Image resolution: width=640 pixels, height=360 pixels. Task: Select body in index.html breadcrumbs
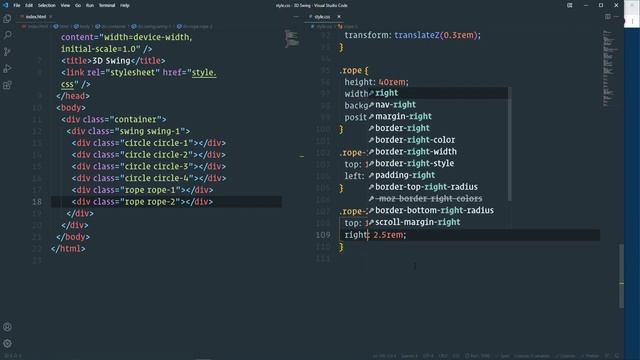tap(82, 27)
